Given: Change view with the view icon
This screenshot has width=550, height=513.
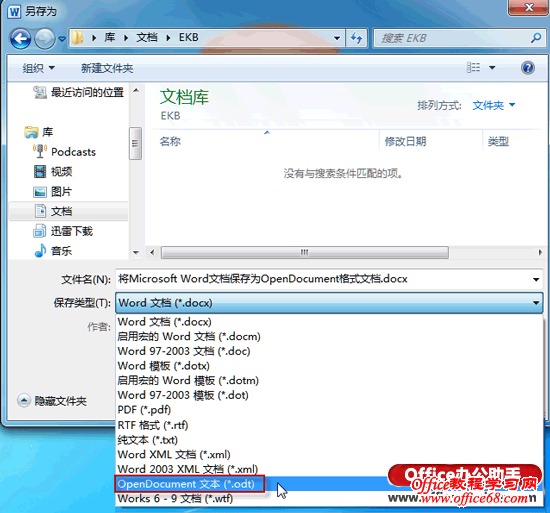Looking at the screenshot, I should click(x=474, y=67).
